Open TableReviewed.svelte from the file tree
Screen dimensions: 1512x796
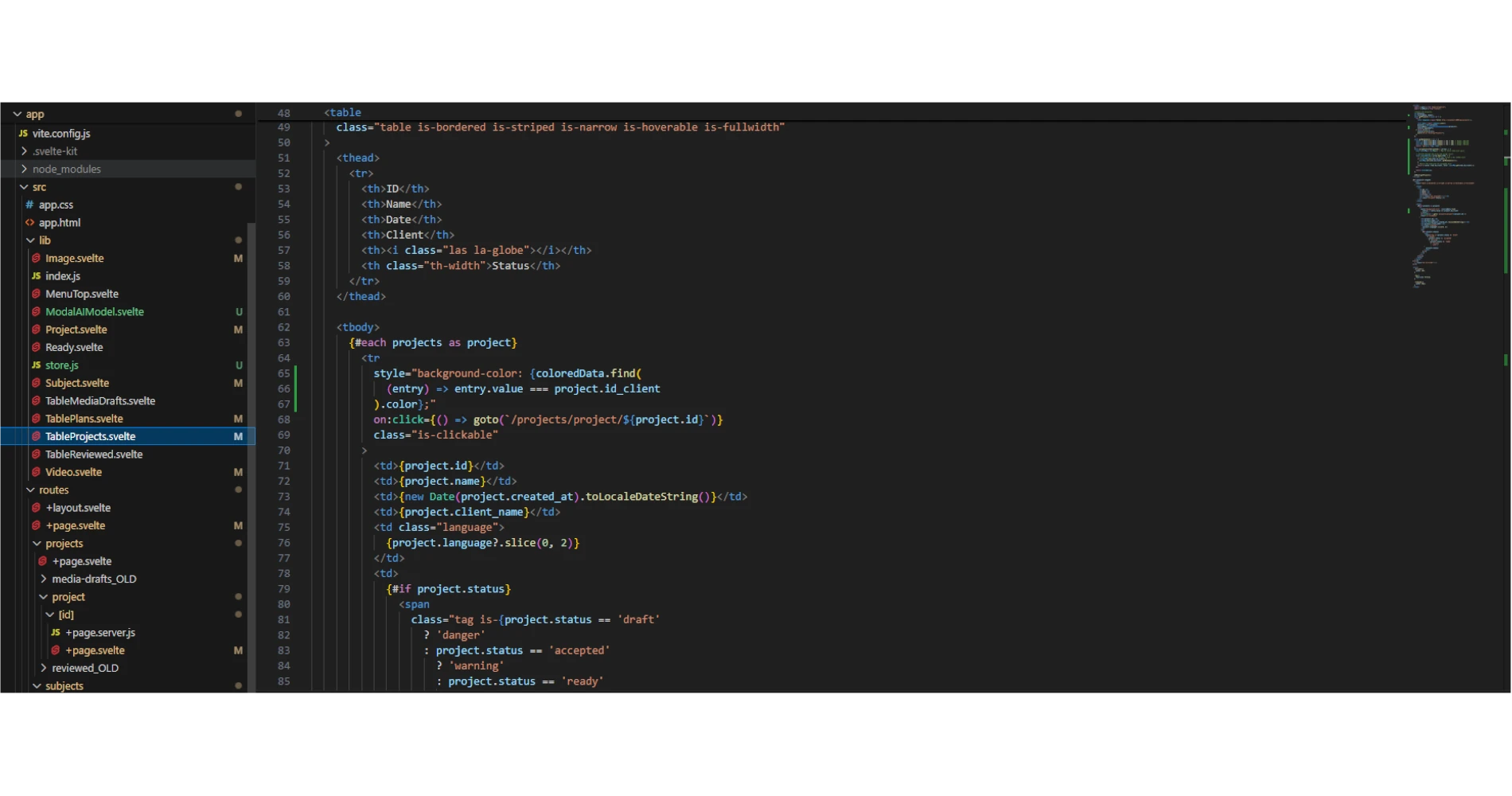tap(94, 455)
